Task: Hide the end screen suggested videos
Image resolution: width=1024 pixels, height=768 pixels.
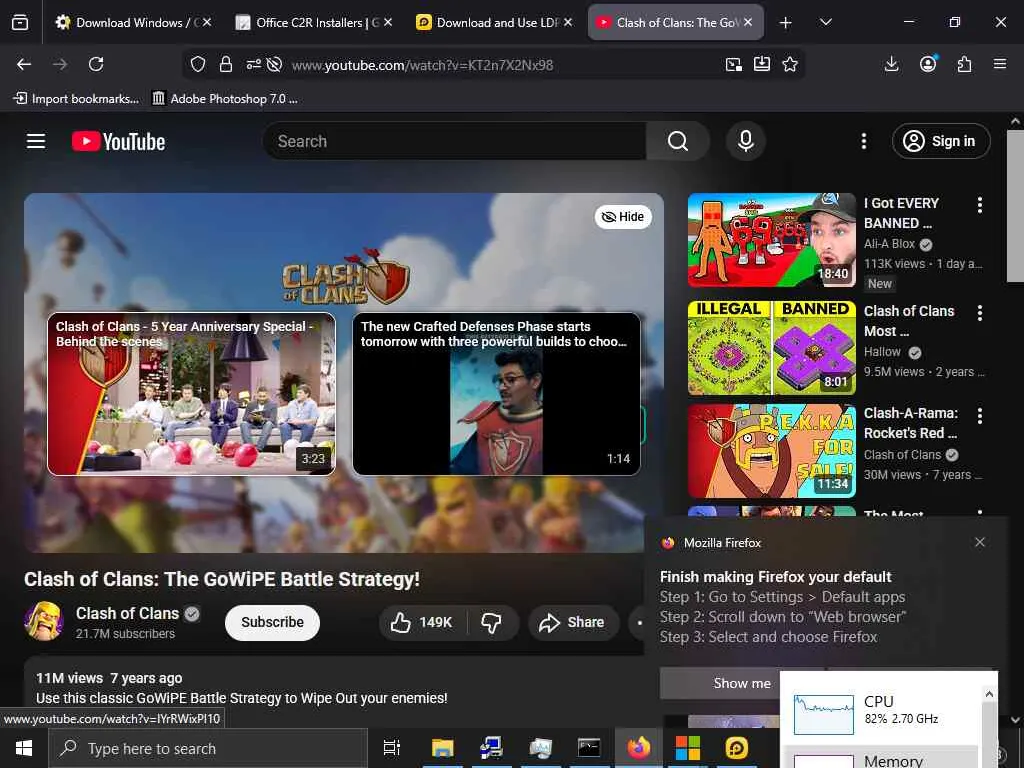Action: (623, 217)
